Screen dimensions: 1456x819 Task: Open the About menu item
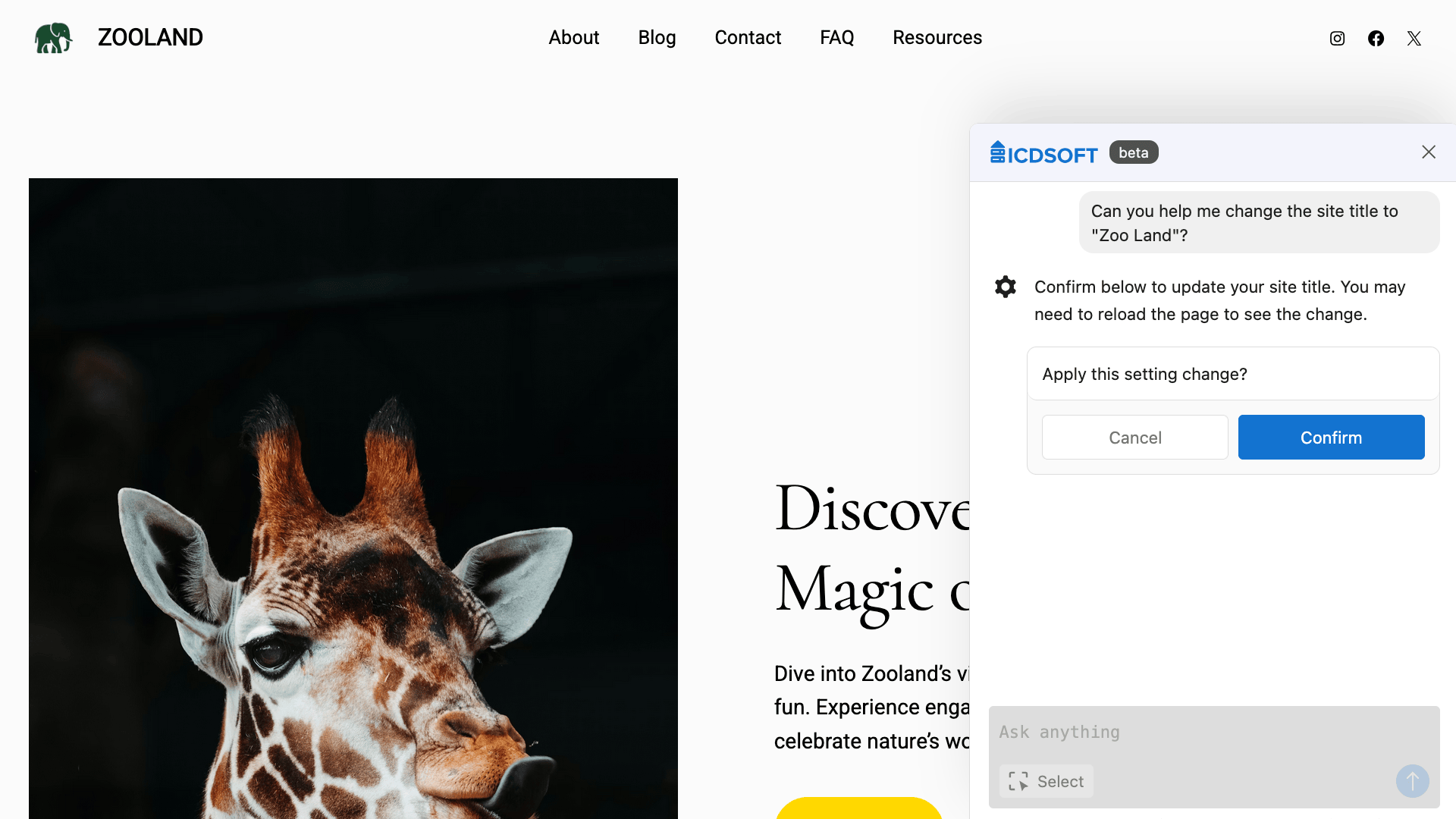point(573,37)
